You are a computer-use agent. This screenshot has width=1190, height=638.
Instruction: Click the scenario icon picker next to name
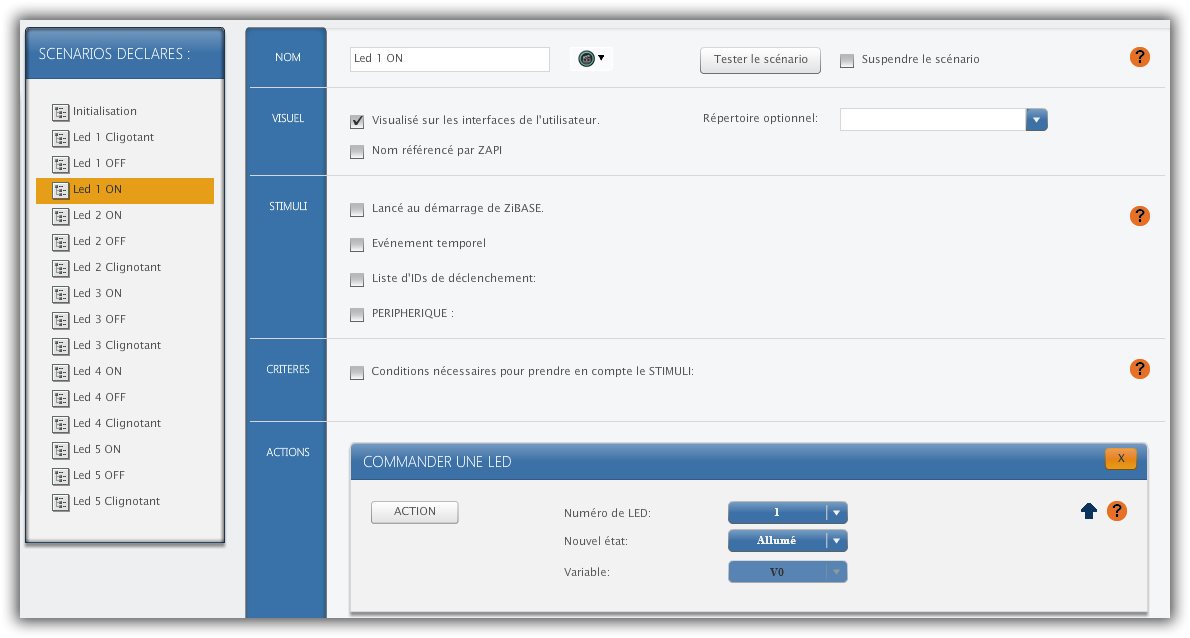click(x=591, y=59)
